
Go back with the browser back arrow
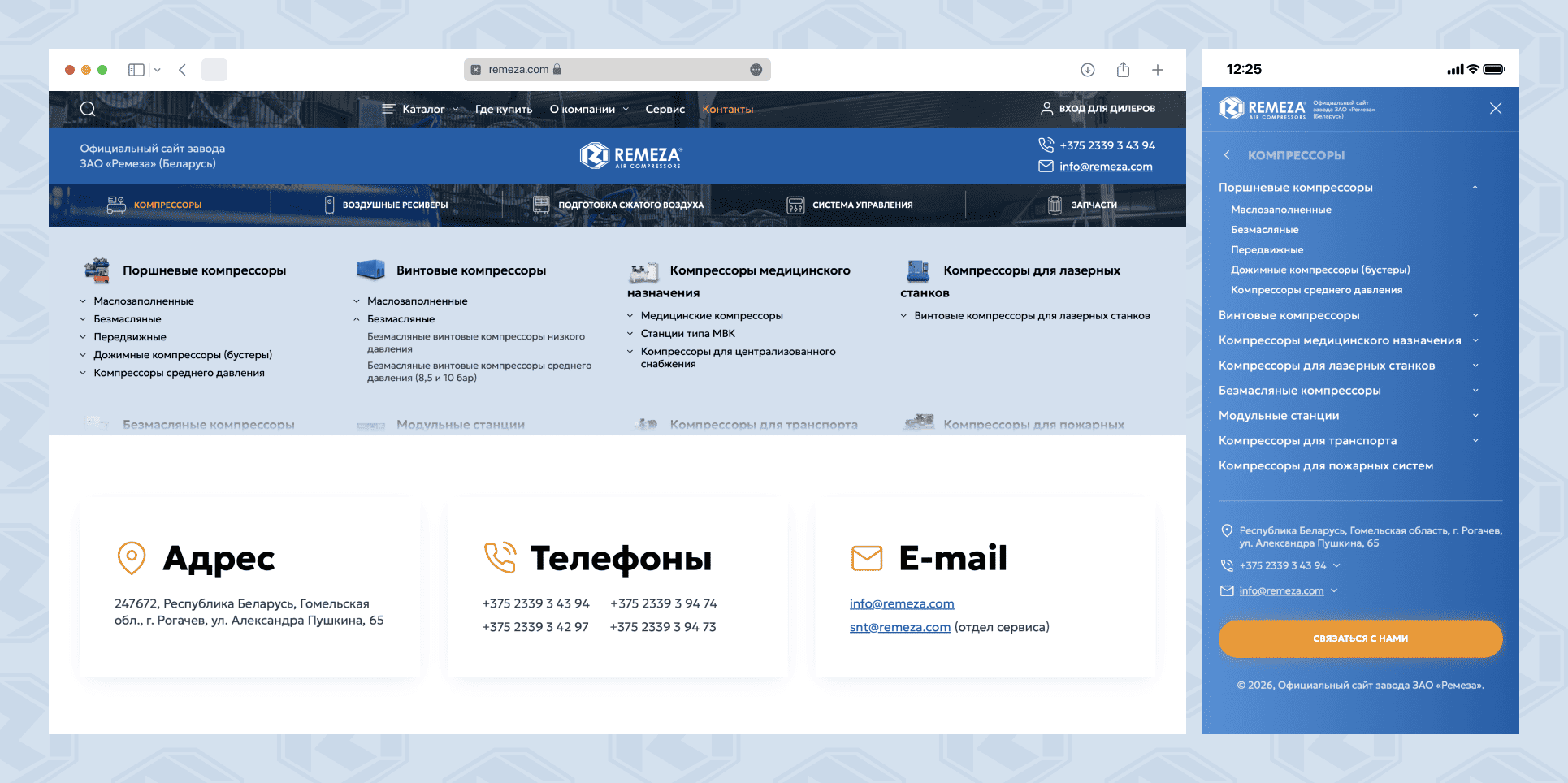click(183, 70)
